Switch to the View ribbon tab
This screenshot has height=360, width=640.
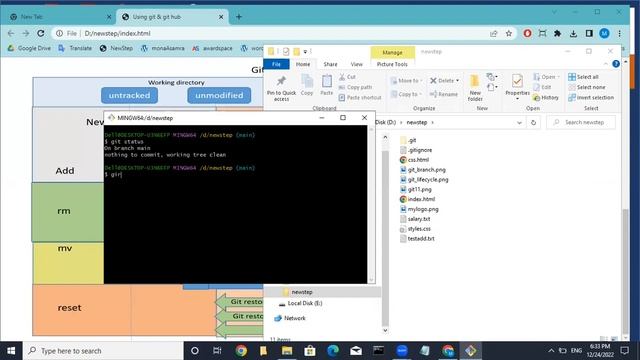(x=356, y=64)
